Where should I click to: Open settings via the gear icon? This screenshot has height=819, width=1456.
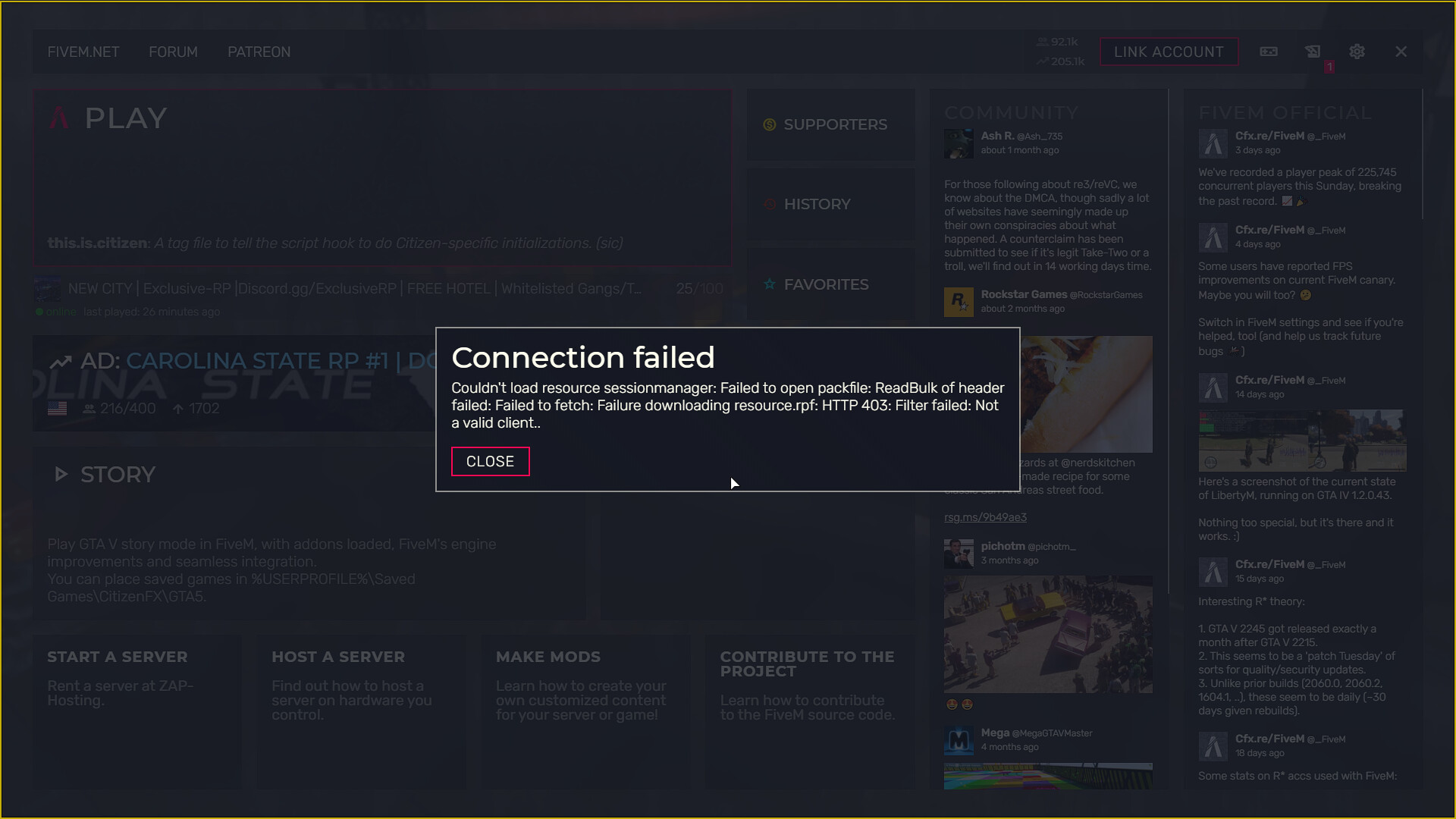click(x=1357, y=52)
